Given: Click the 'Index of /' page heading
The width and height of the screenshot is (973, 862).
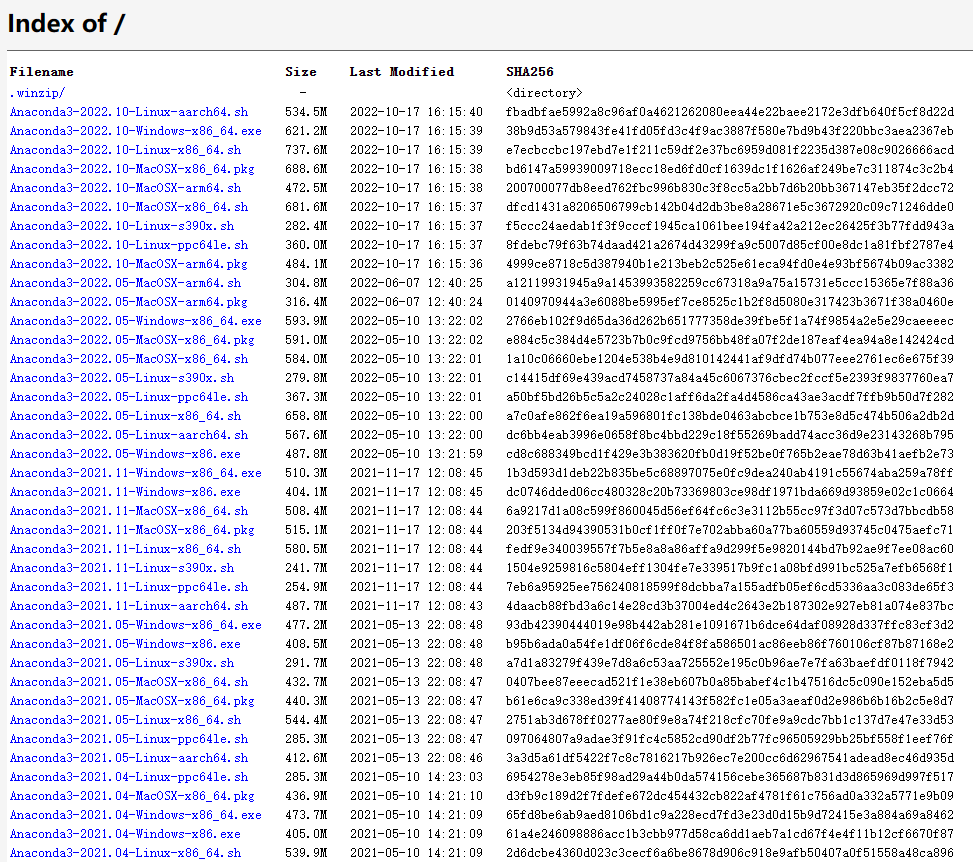Looking at the screenshot, I should 66,24.
